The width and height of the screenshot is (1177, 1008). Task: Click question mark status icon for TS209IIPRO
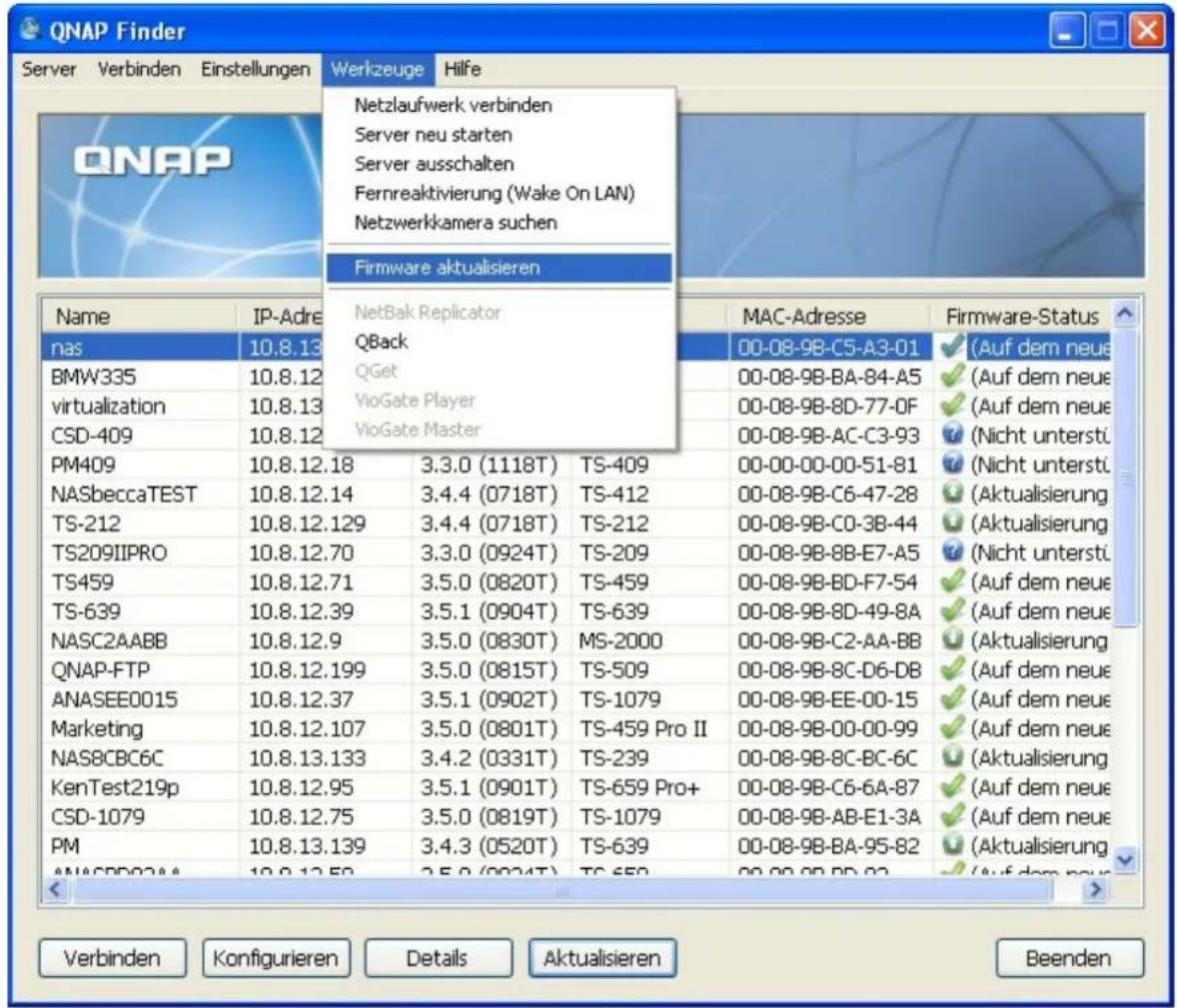tap(952, 551)
